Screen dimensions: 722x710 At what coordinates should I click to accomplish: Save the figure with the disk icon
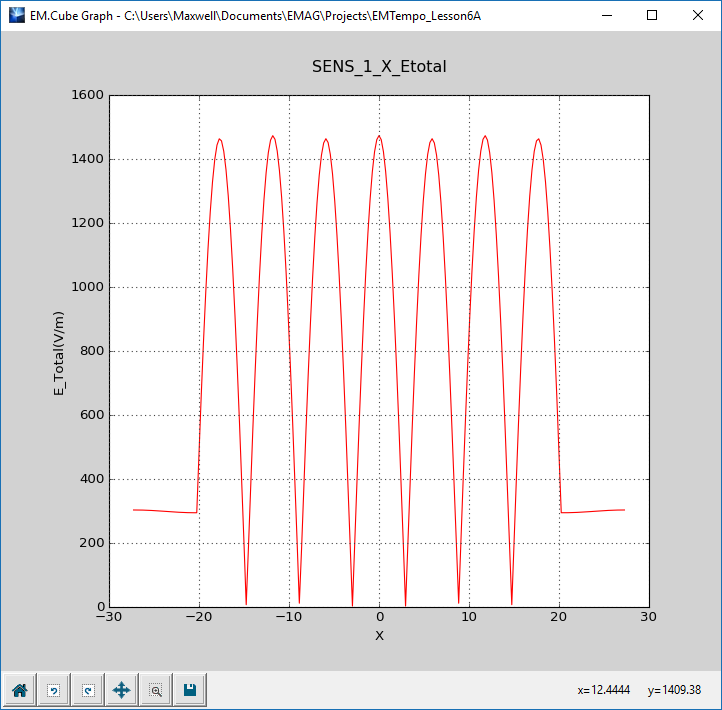189,689
